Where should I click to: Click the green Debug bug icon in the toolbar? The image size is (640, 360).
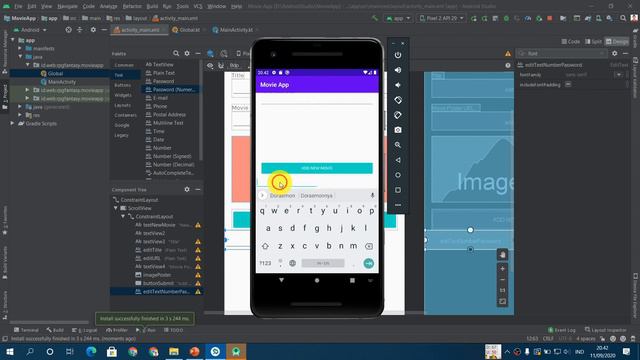(506, 18)
